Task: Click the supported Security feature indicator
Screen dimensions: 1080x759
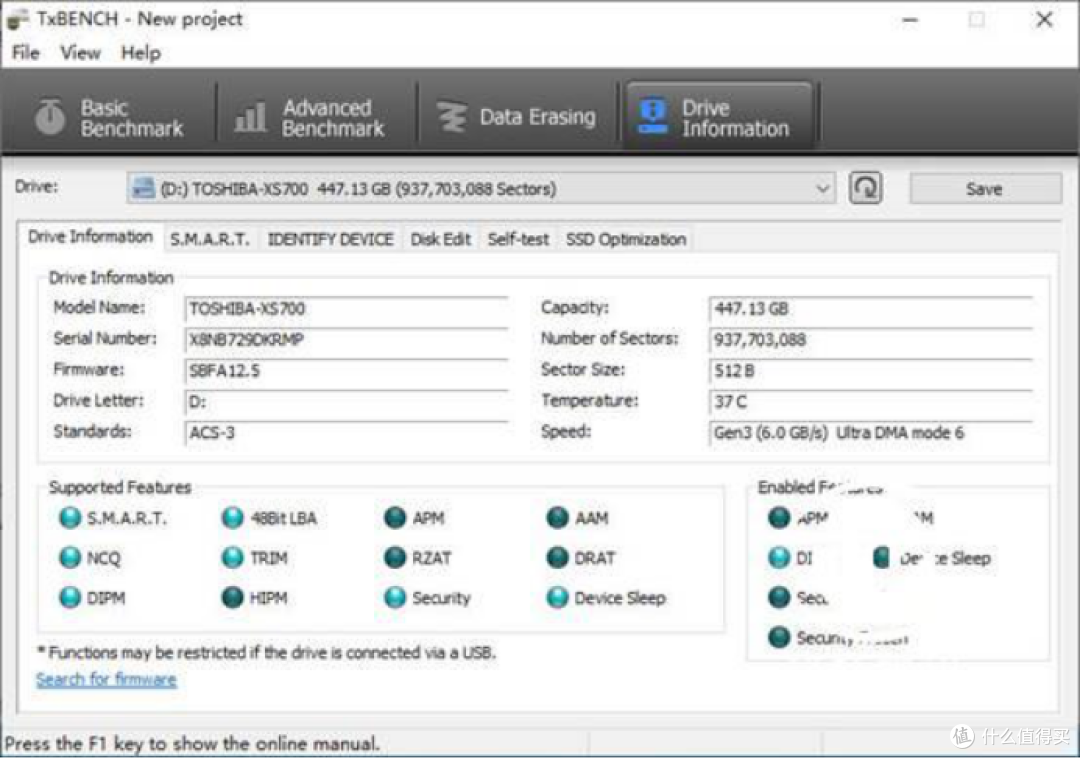Action: click(x=395, y=597)
